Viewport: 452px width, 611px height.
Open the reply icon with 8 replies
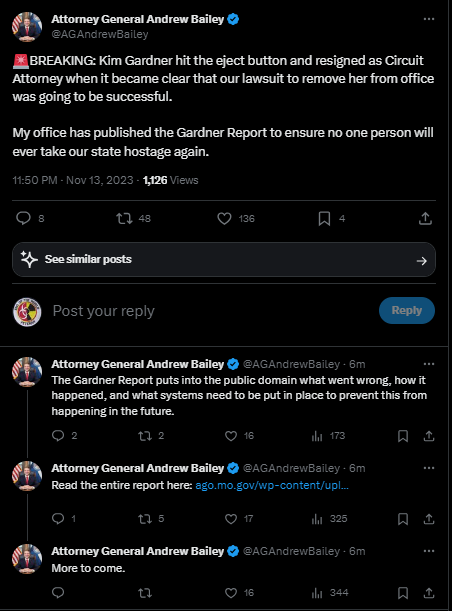[x=23, y=219]
